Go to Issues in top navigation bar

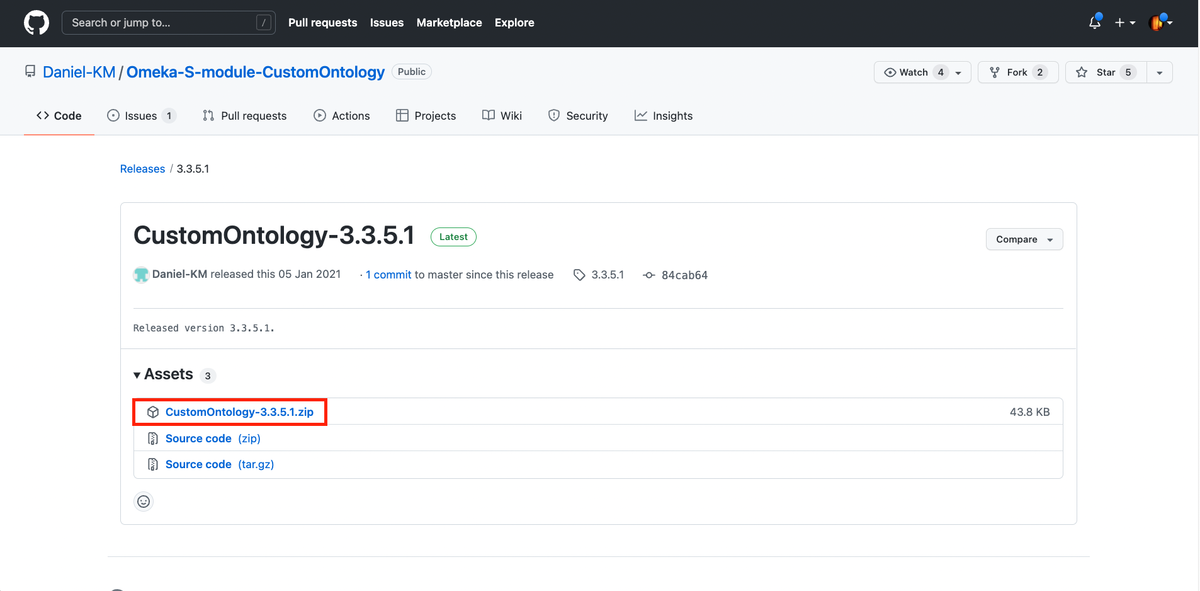[387, 22]
